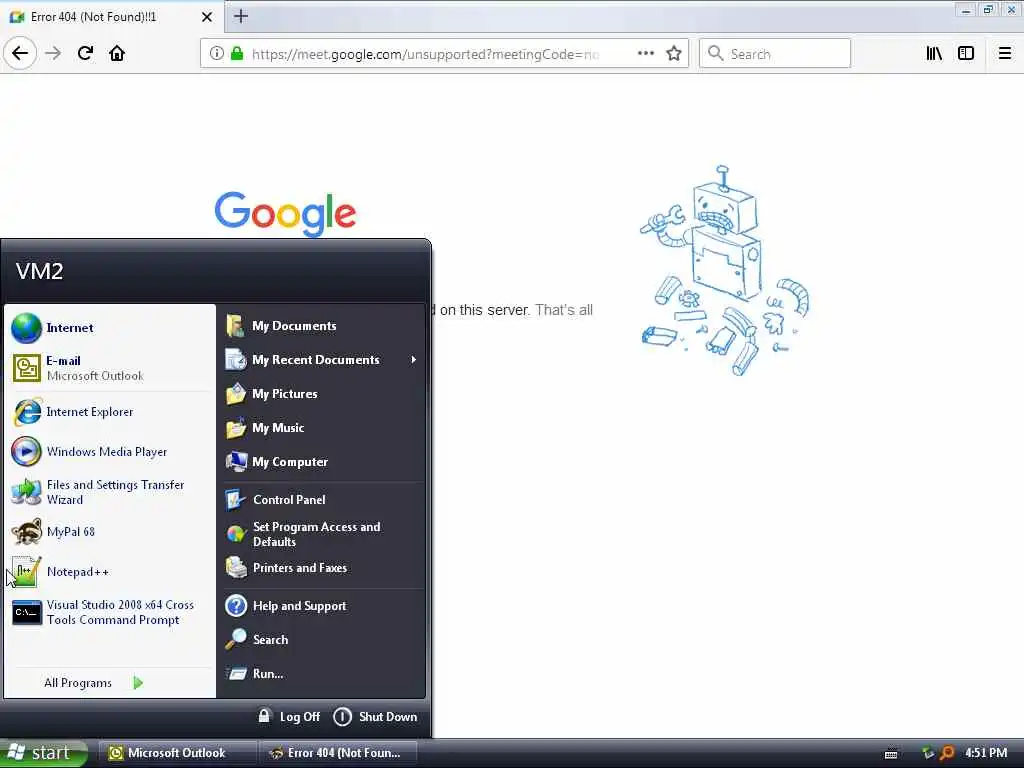Open Set Program Access and Defaults
Viewport: 1024px width, 768px height.
323,534
